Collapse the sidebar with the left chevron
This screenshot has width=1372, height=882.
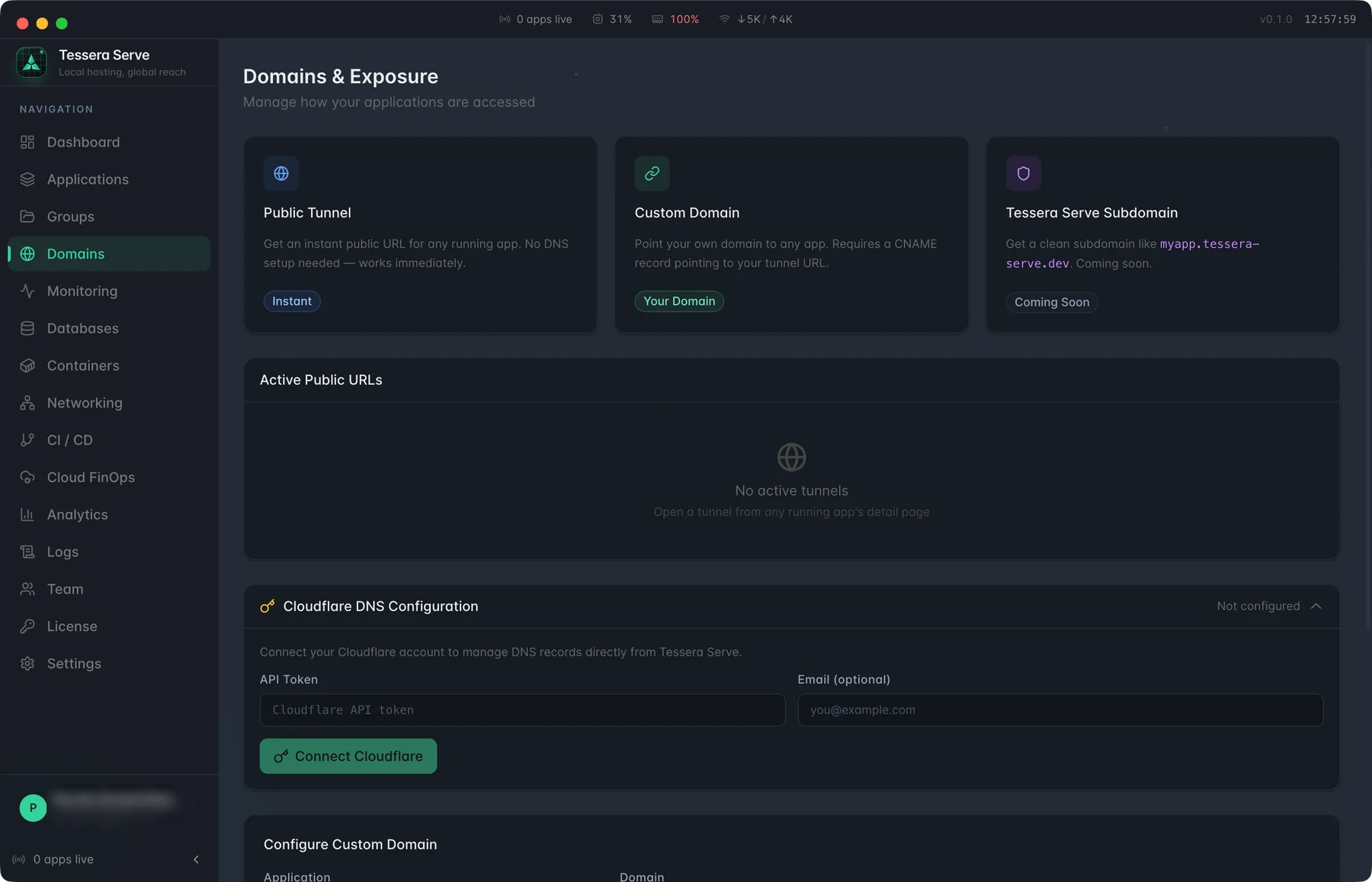click(196, 859)
